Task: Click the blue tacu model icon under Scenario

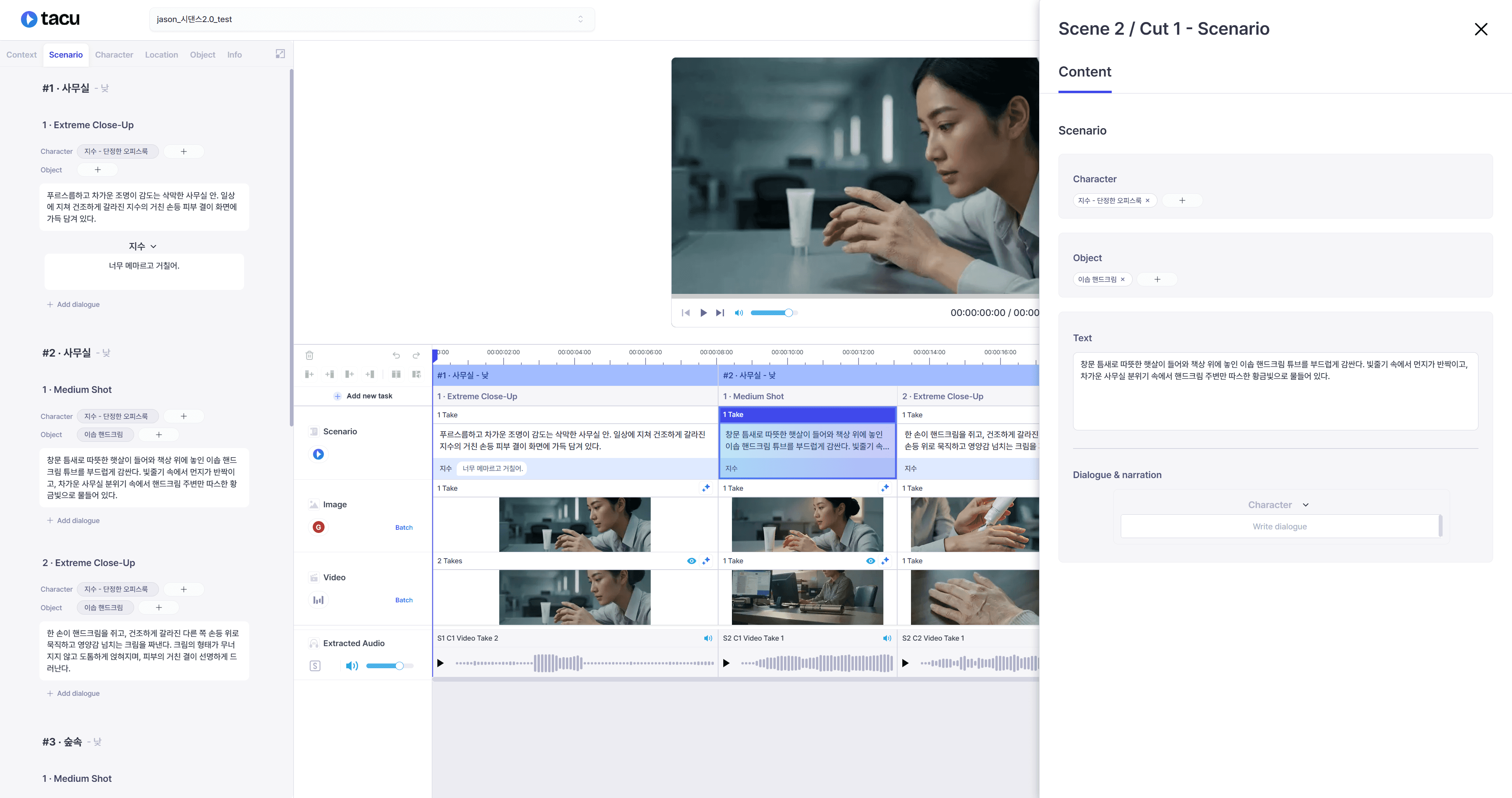Action: point(318,454)
